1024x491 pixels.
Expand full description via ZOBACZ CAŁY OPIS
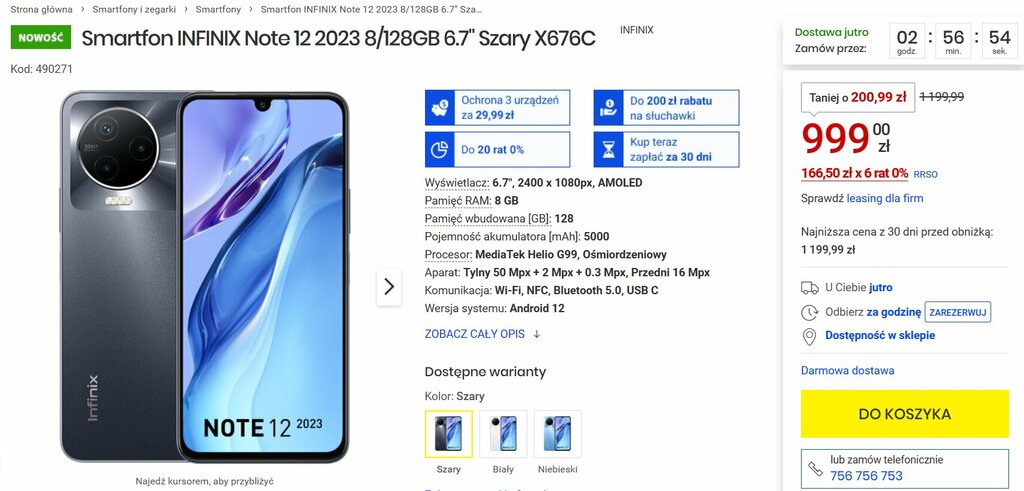coord(483,334)
